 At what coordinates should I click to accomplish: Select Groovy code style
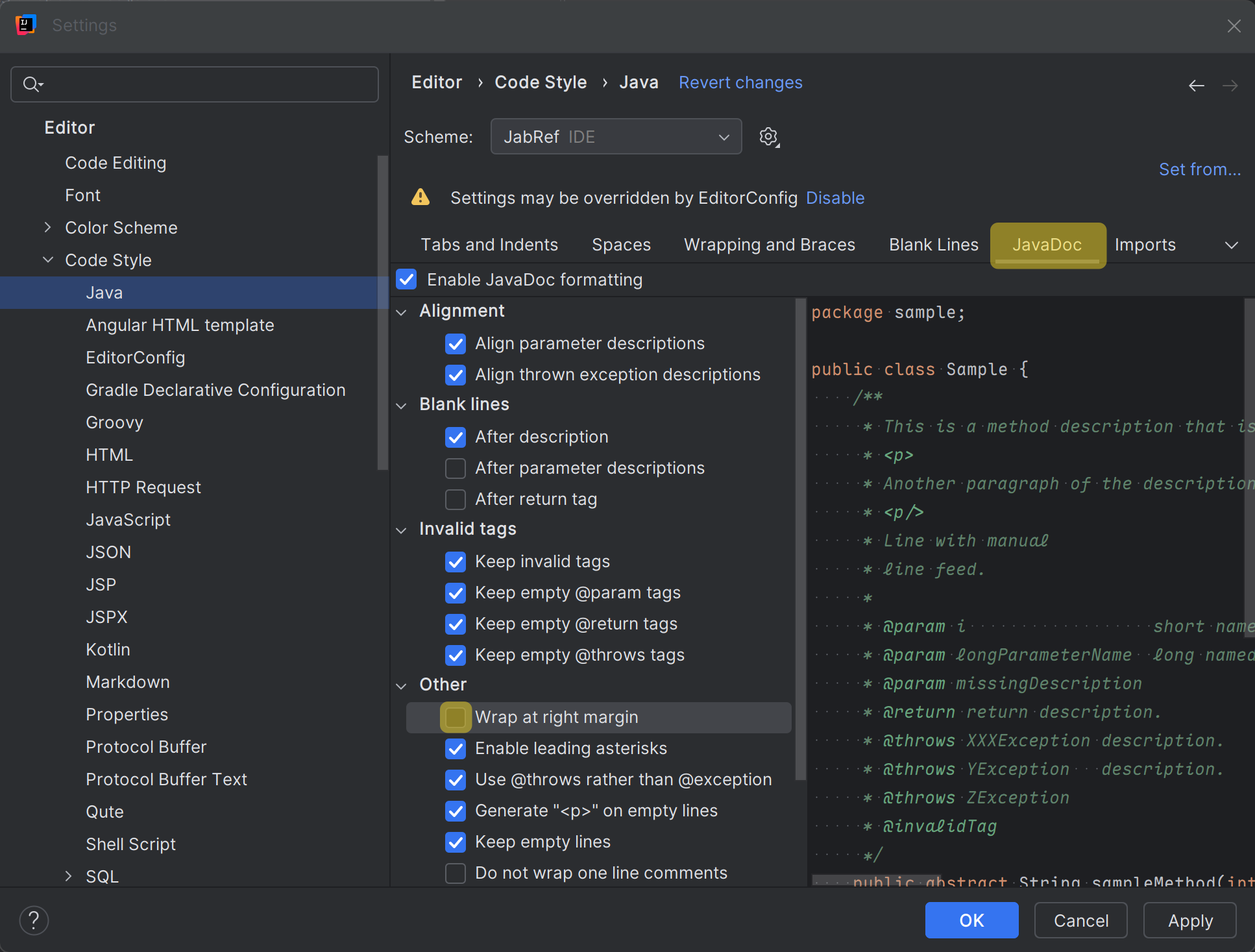[x=114, y=422]
